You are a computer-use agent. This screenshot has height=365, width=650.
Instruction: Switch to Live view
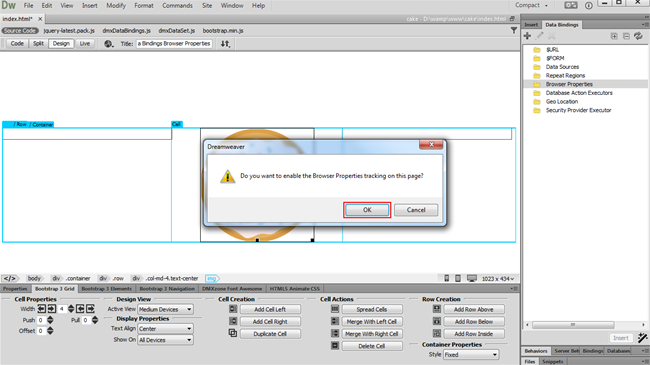pyautogui.click(x=85, y=44)
